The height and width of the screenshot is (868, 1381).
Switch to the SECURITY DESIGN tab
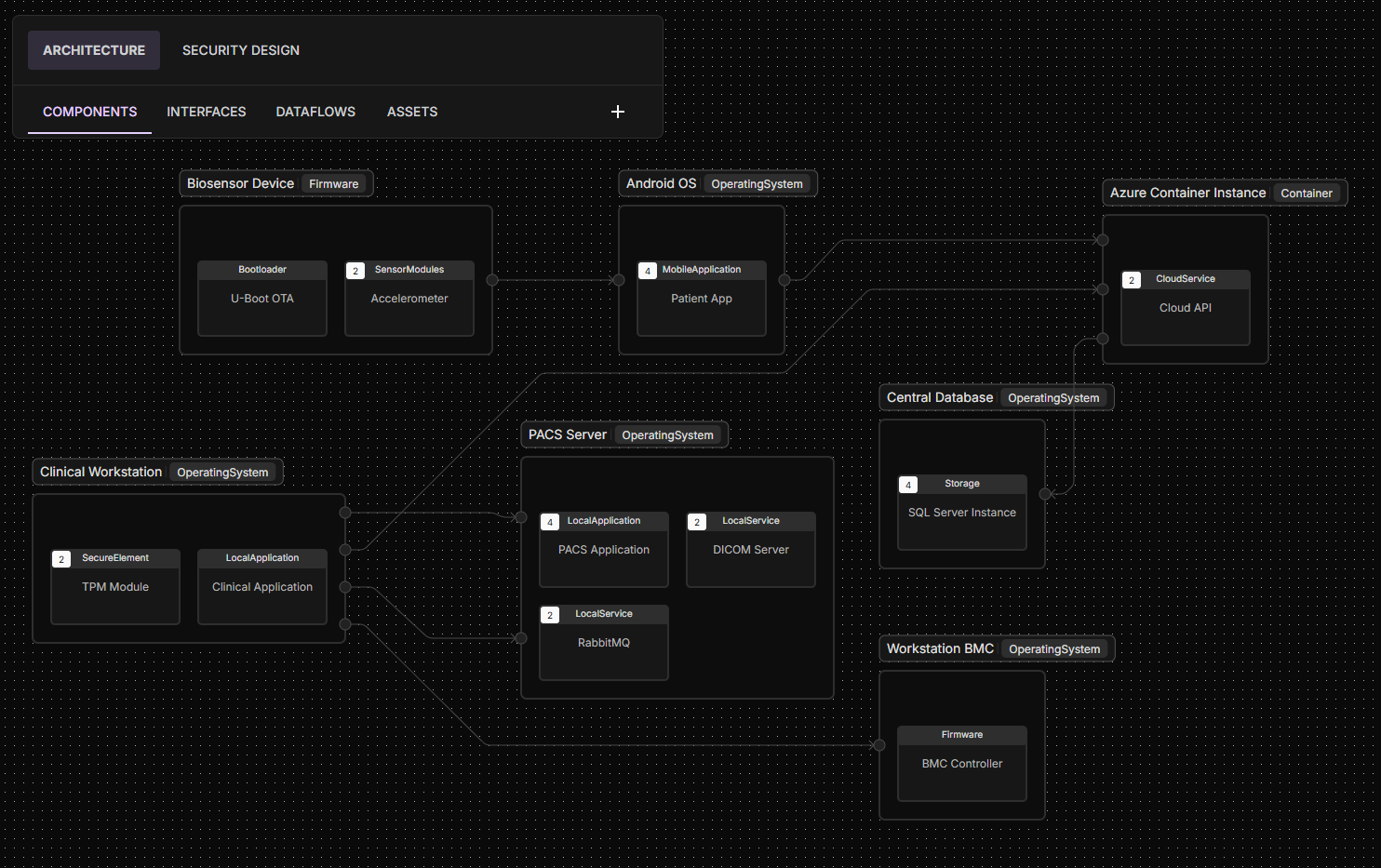240,49
